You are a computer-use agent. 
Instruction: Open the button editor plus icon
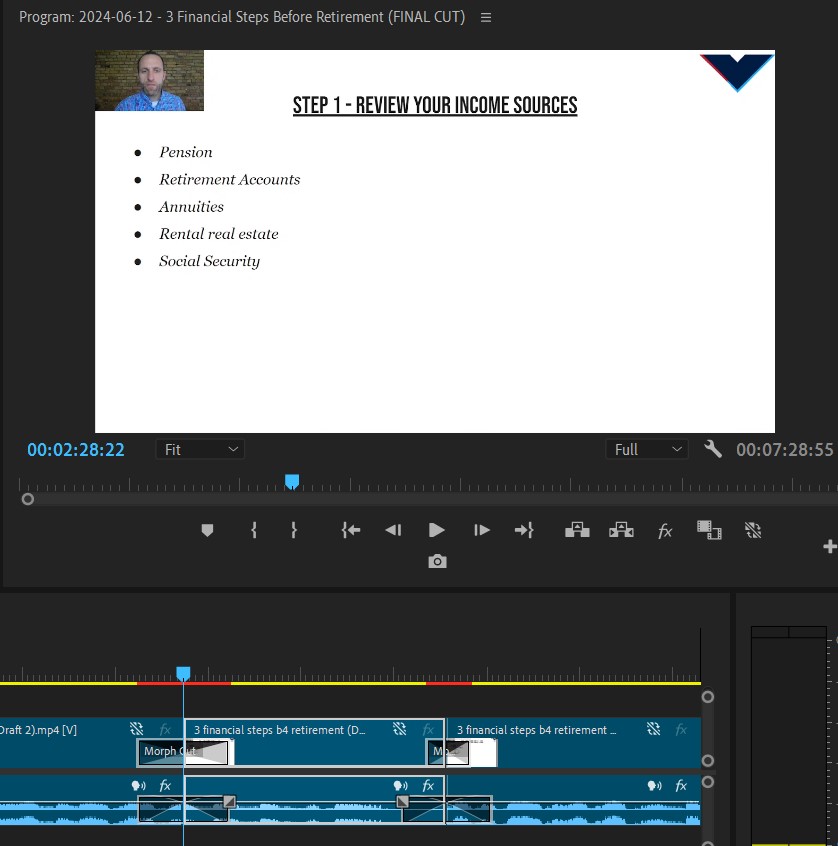[830, 547]
